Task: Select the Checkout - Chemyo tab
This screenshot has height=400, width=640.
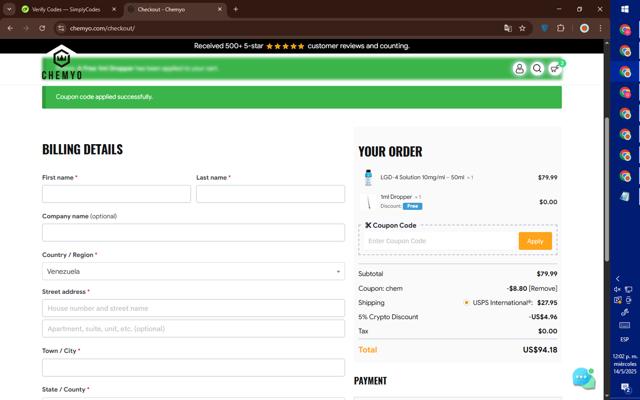Action: (161, 9)
